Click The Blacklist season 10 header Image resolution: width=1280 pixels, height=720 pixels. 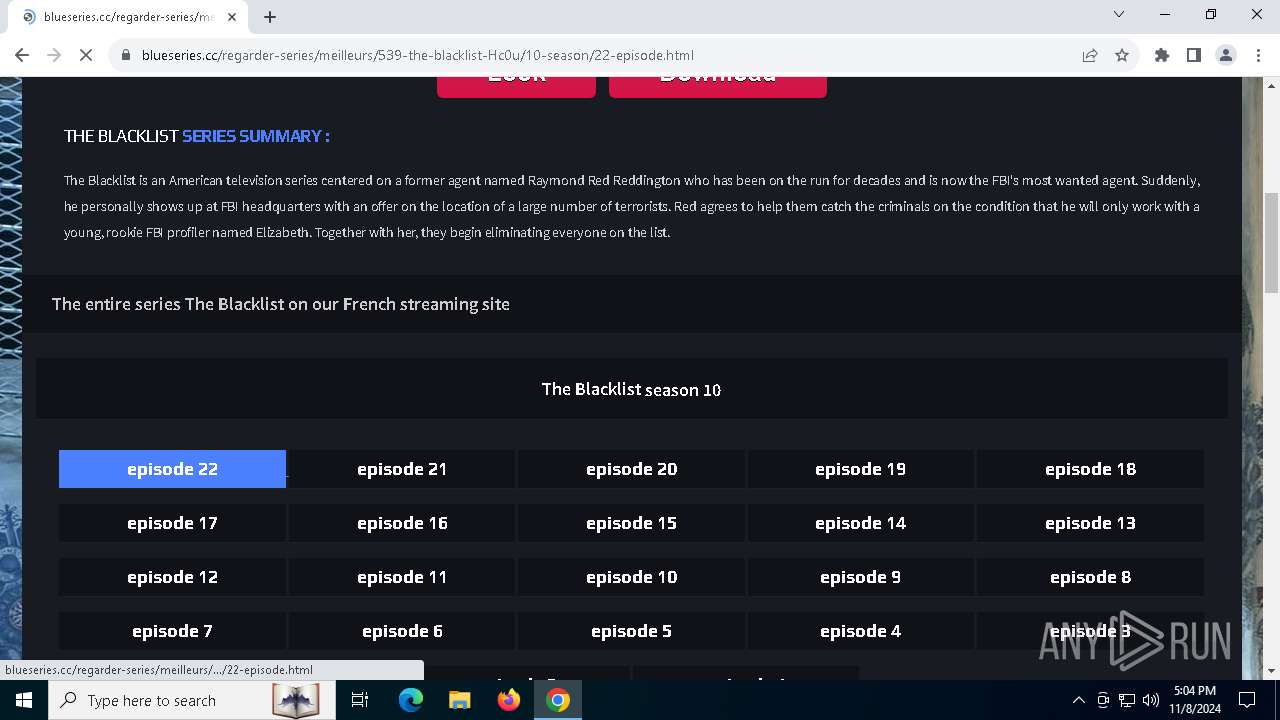(x=631, y=389)
